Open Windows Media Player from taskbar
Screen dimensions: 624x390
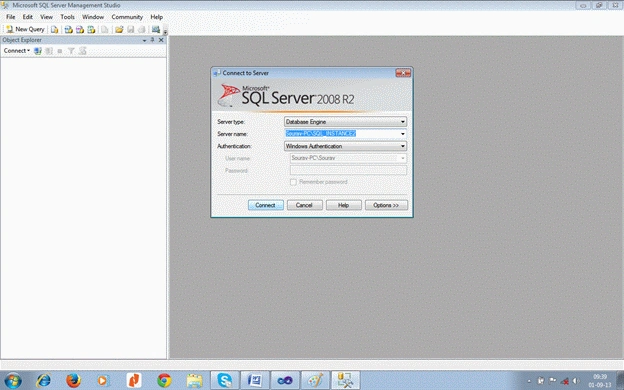(103, 380)
